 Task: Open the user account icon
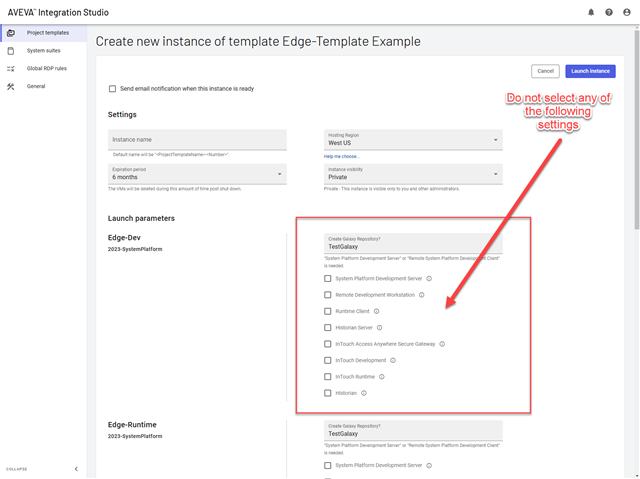click(x=627, y=12)
